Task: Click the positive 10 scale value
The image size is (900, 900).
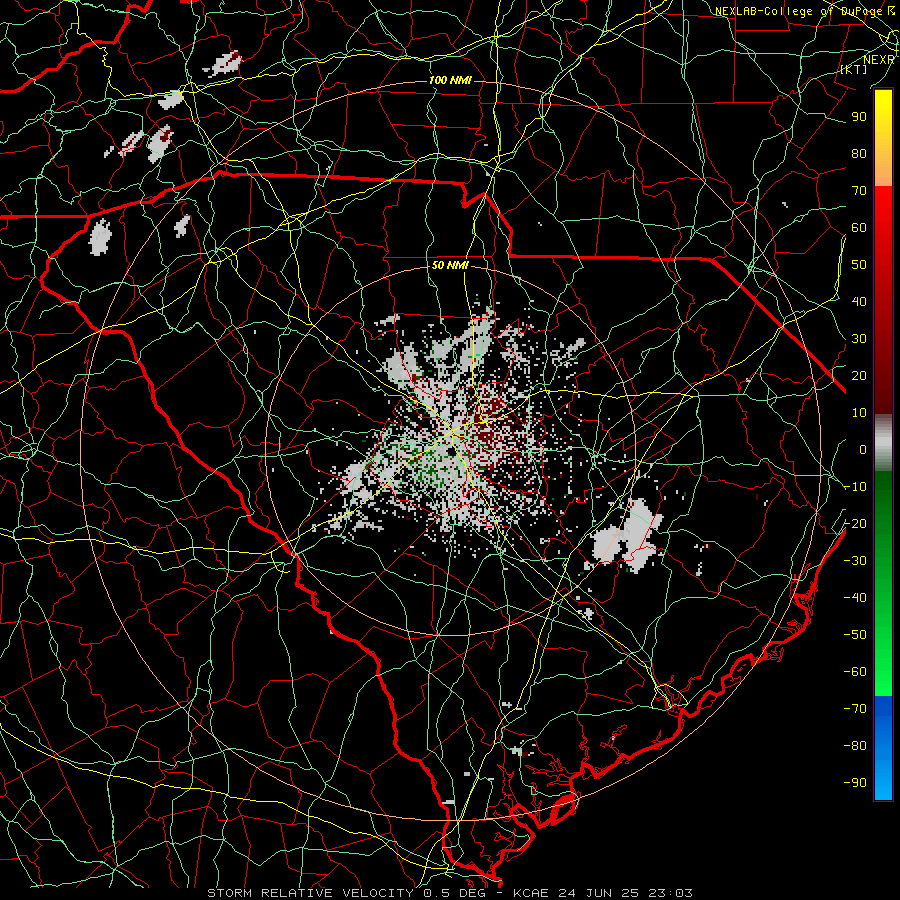Action: click(x=859, y=413)
